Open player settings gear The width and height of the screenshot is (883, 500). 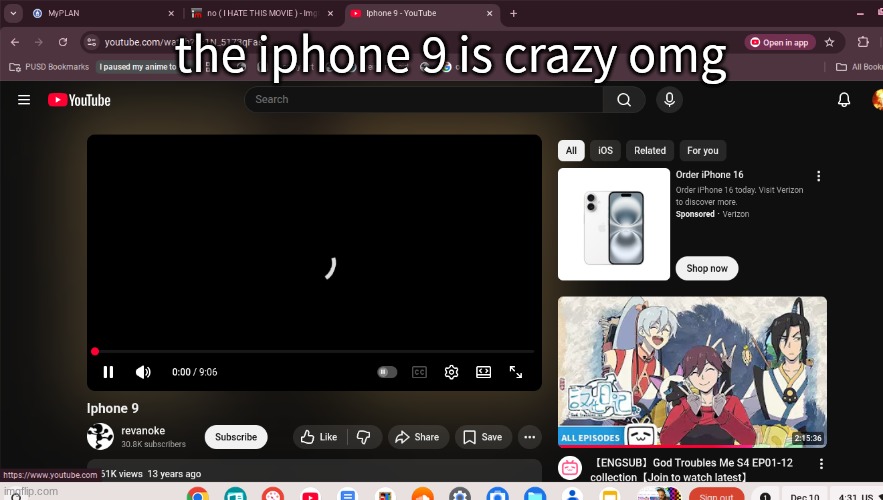451,372
